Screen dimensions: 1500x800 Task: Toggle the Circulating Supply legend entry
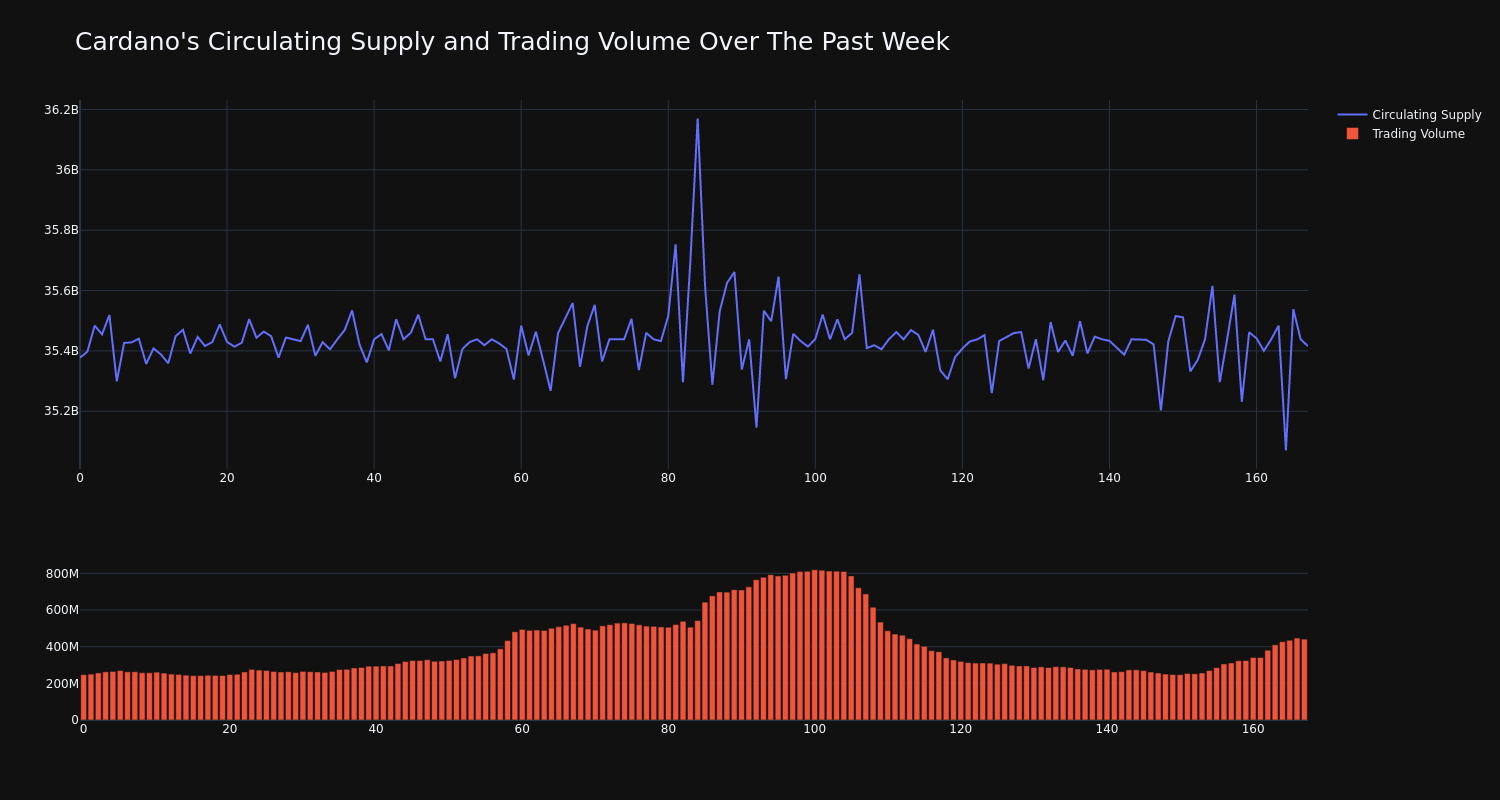(x=1409, y=115)
